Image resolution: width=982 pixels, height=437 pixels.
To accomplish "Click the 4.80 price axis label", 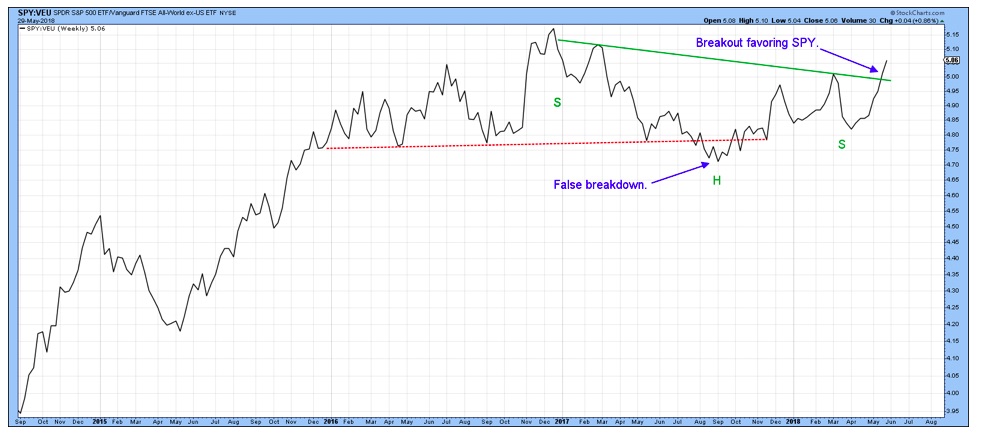I will [x=951, y=135].
